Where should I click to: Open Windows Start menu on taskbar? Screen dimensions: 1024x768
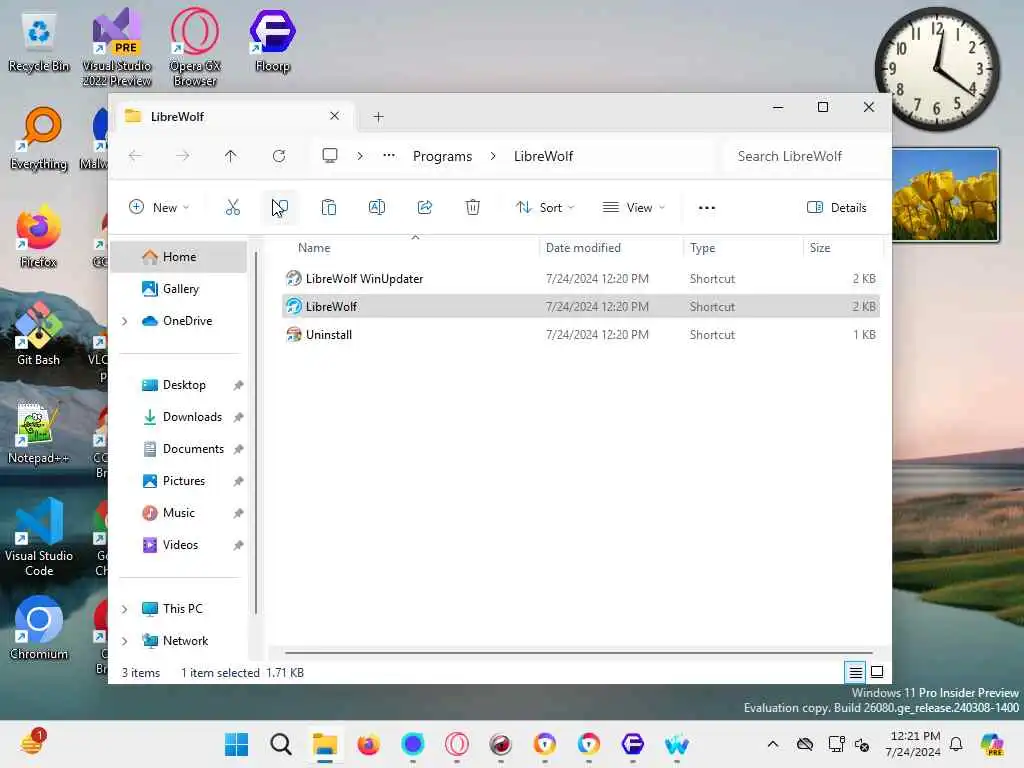click(x=236, y=744)
